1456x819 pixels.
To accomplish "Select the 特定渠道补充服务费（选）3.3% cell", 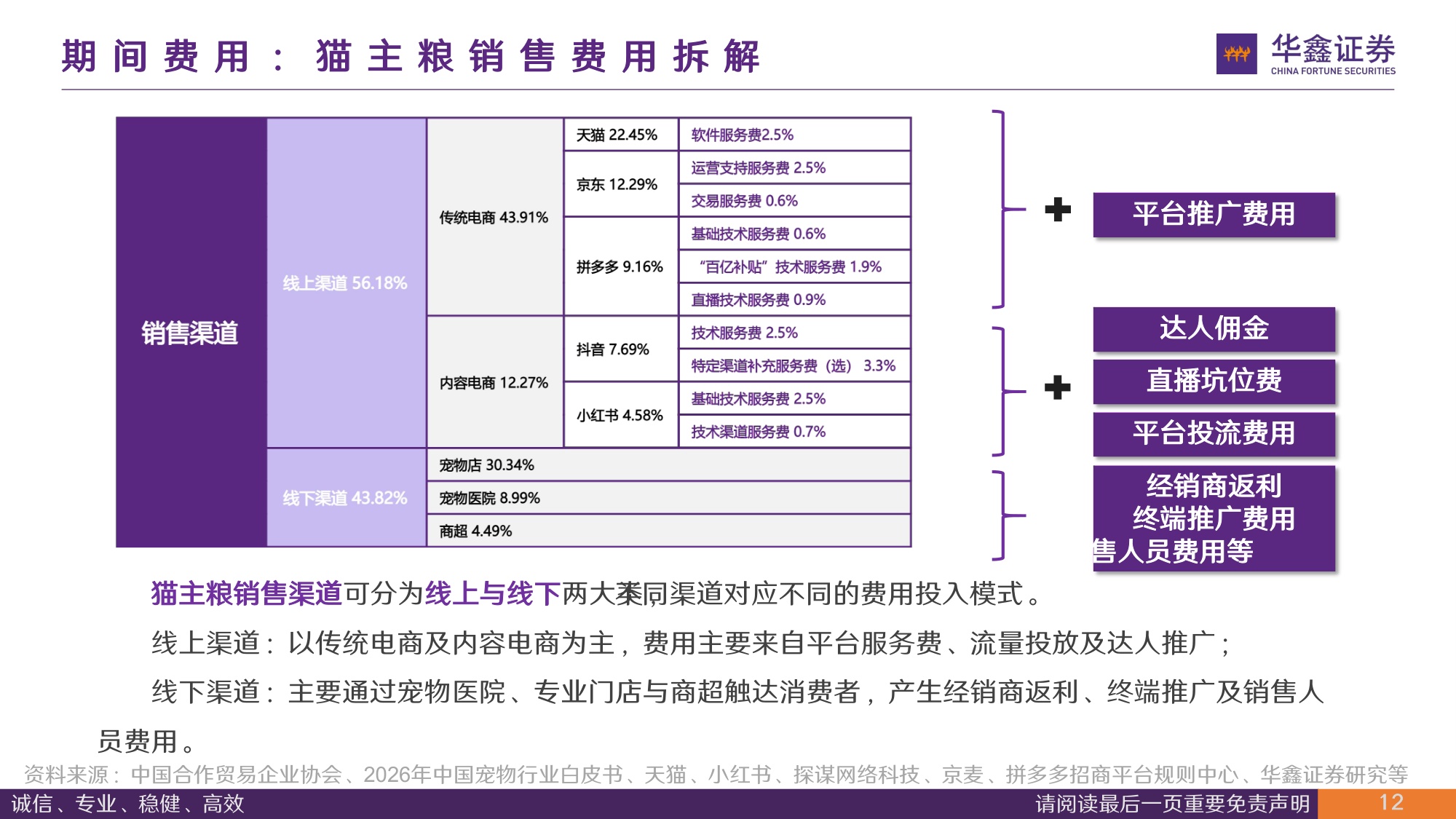I will click(x=794, y=365).
